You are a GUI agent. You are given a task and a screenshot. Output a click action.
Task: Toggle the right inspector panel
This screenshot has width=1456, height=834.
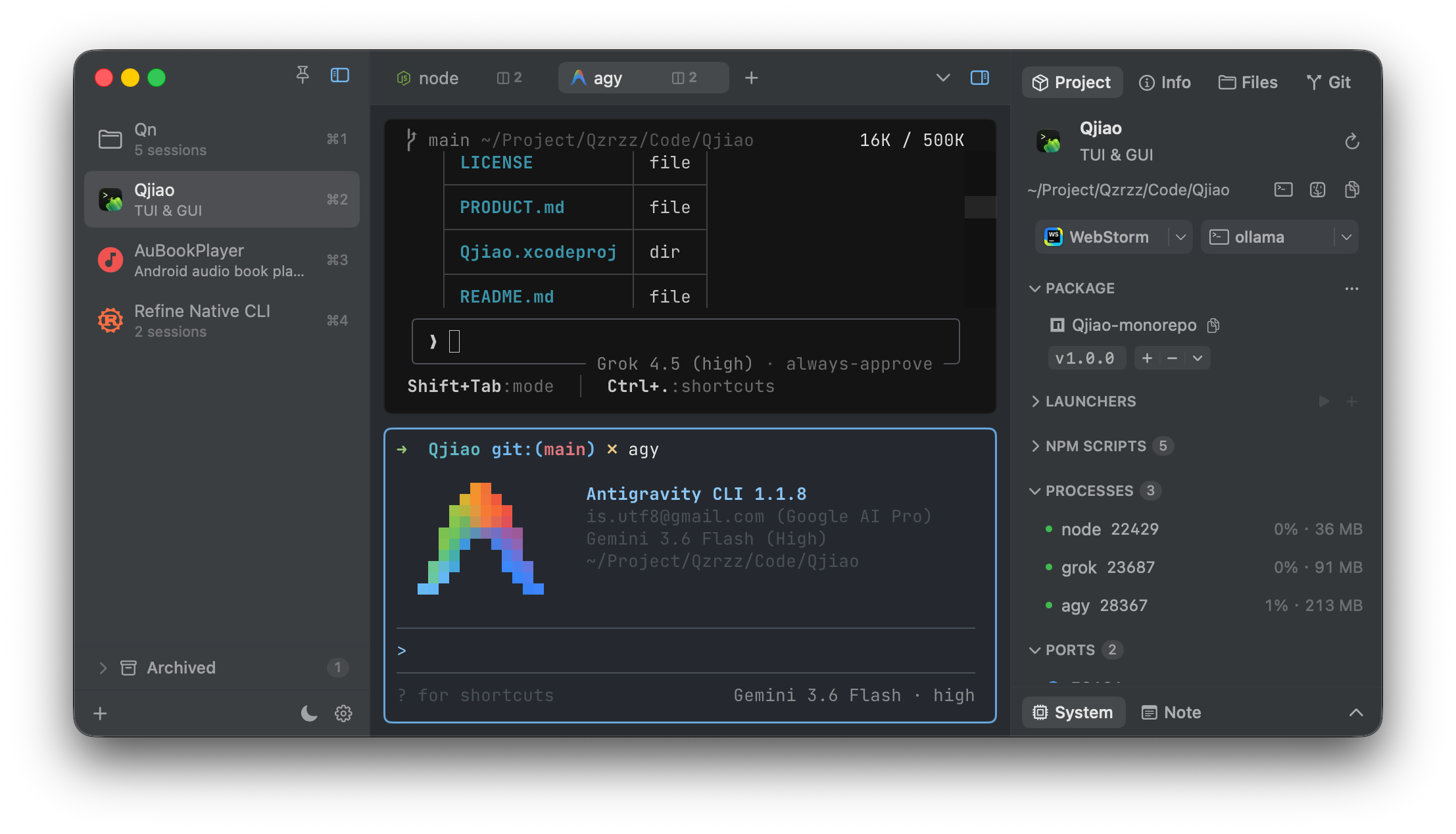point(980,78)
